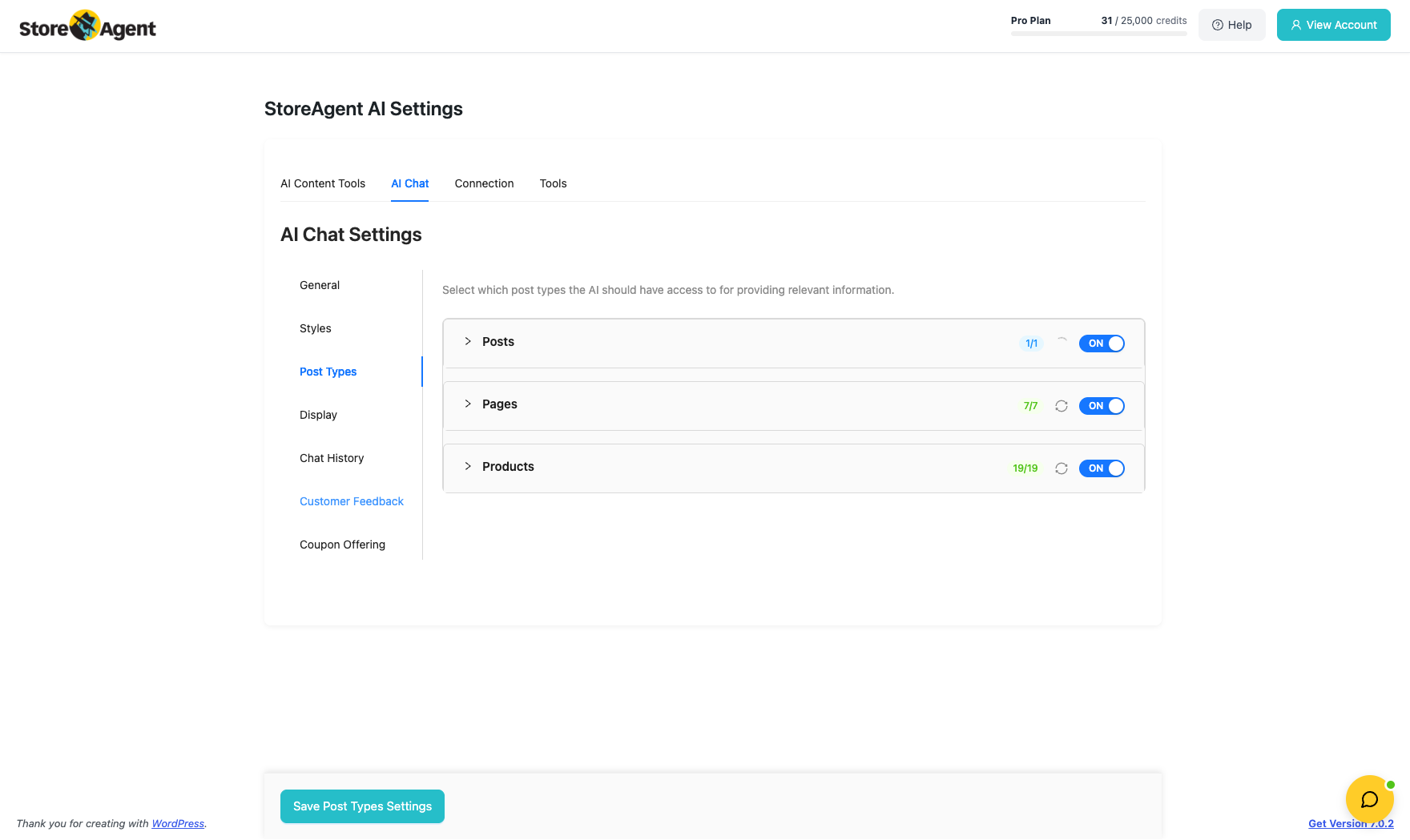The image size is (1410, 840).
Task: Click the View Account button
Action: click(x=1334, y=25)
